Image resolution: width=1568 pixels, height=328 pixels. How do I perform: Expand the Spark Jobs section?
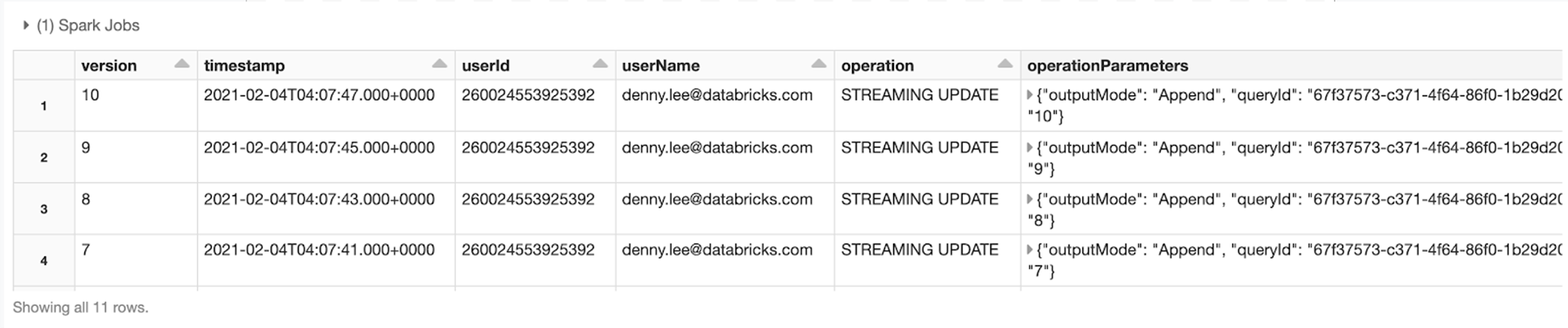pyautogui.click(x=26, y=25)
